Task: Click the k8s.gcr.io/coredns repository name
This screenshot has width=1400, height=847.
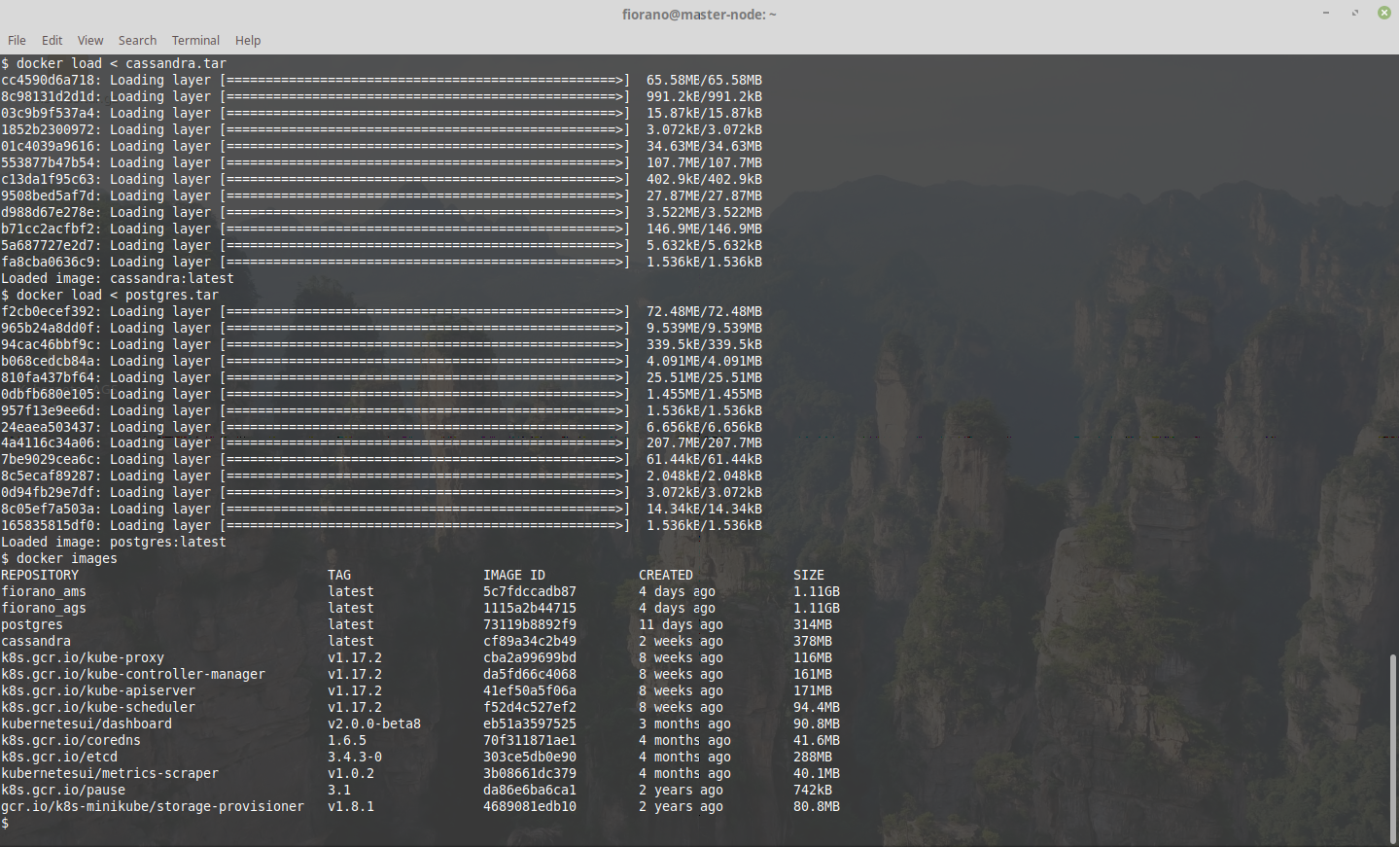Action: 71,740
